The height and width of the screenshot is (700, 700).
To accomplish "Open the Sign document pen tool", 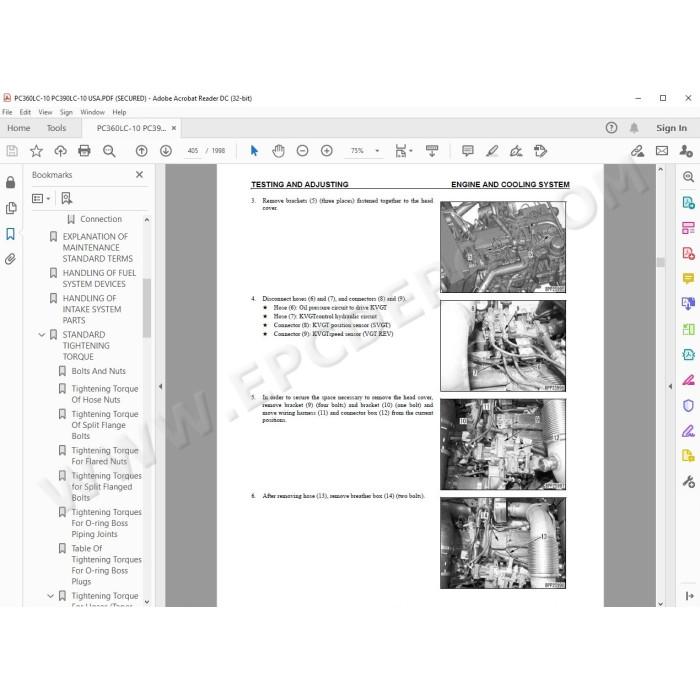I will pos(516,151).
